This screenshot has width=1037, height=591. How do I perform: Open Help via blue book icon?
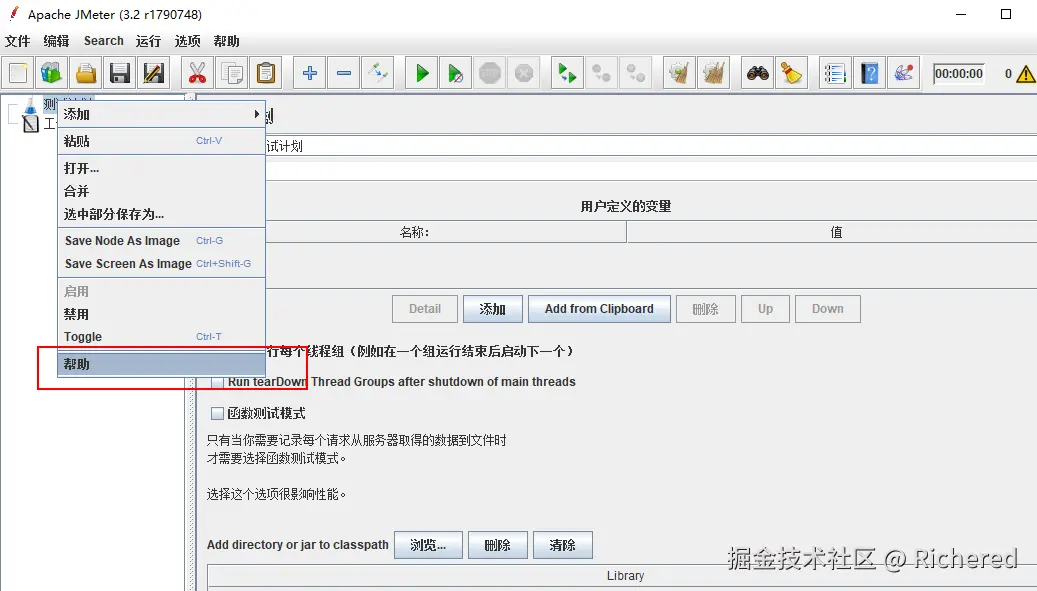click(x=869, y=73)
